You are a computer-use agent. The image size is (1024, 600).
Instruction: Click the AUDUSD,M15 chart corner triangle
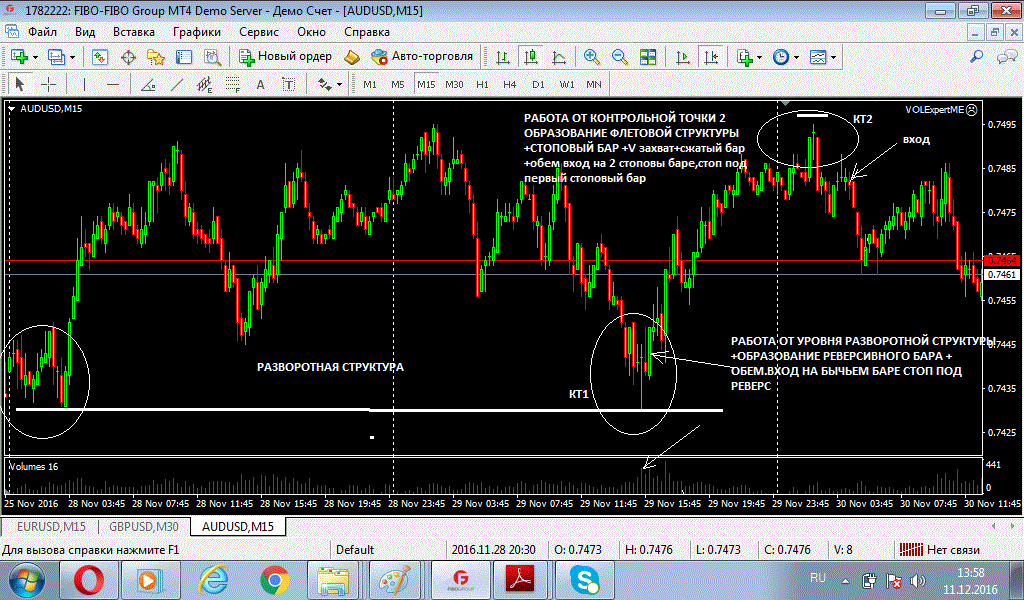(x=12, y=109)
